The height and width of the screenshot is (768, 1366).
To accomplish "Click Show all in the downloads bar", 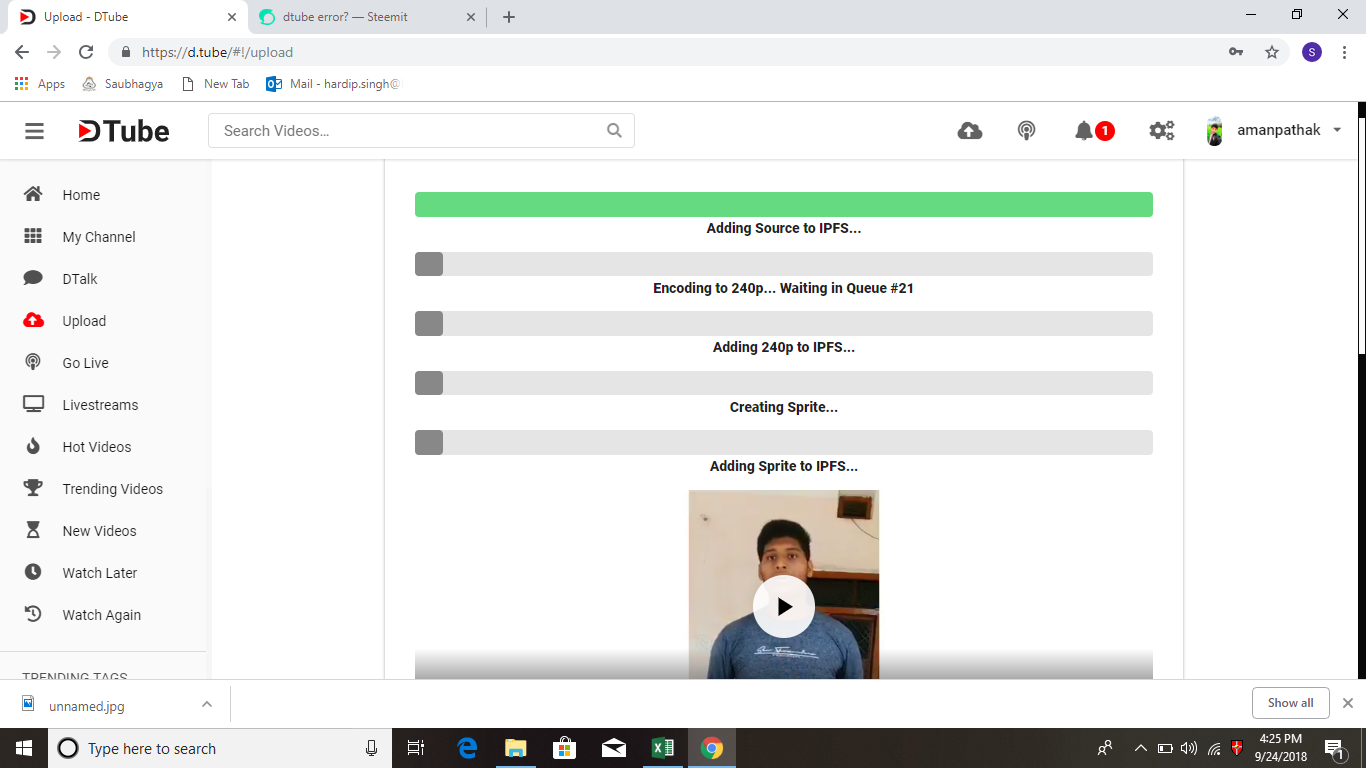I will pyautogui.click(x=1290, y=703).
